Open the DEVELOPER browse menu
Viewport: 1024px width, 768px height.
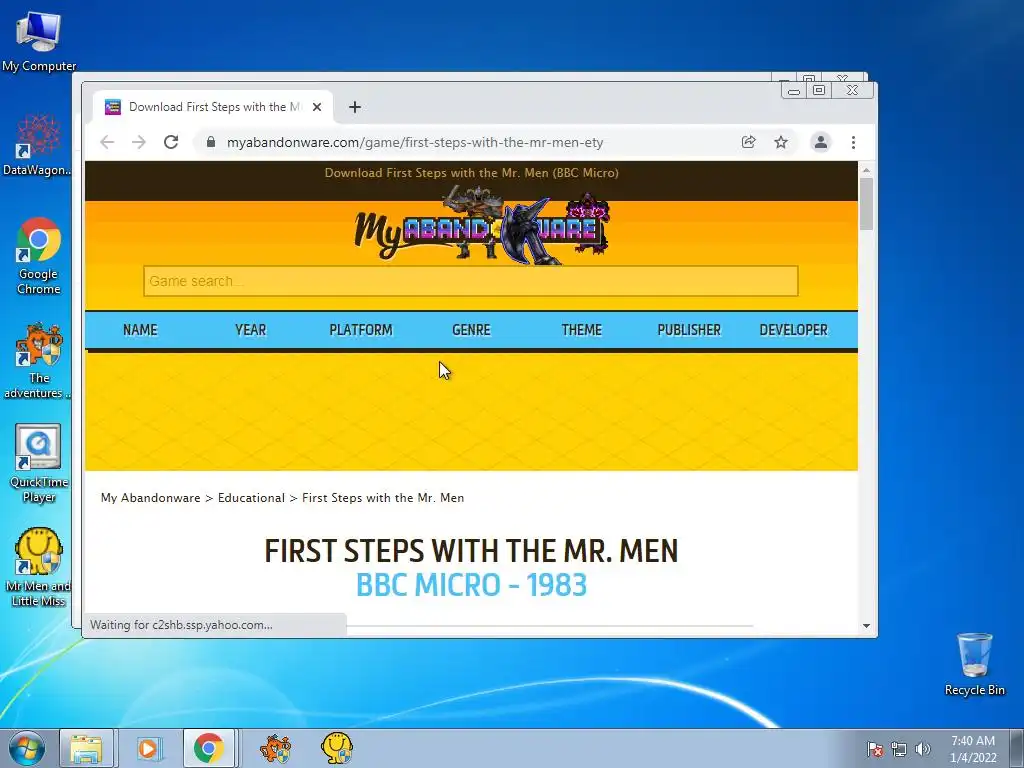pyautogui.click(x=793, y=330)
